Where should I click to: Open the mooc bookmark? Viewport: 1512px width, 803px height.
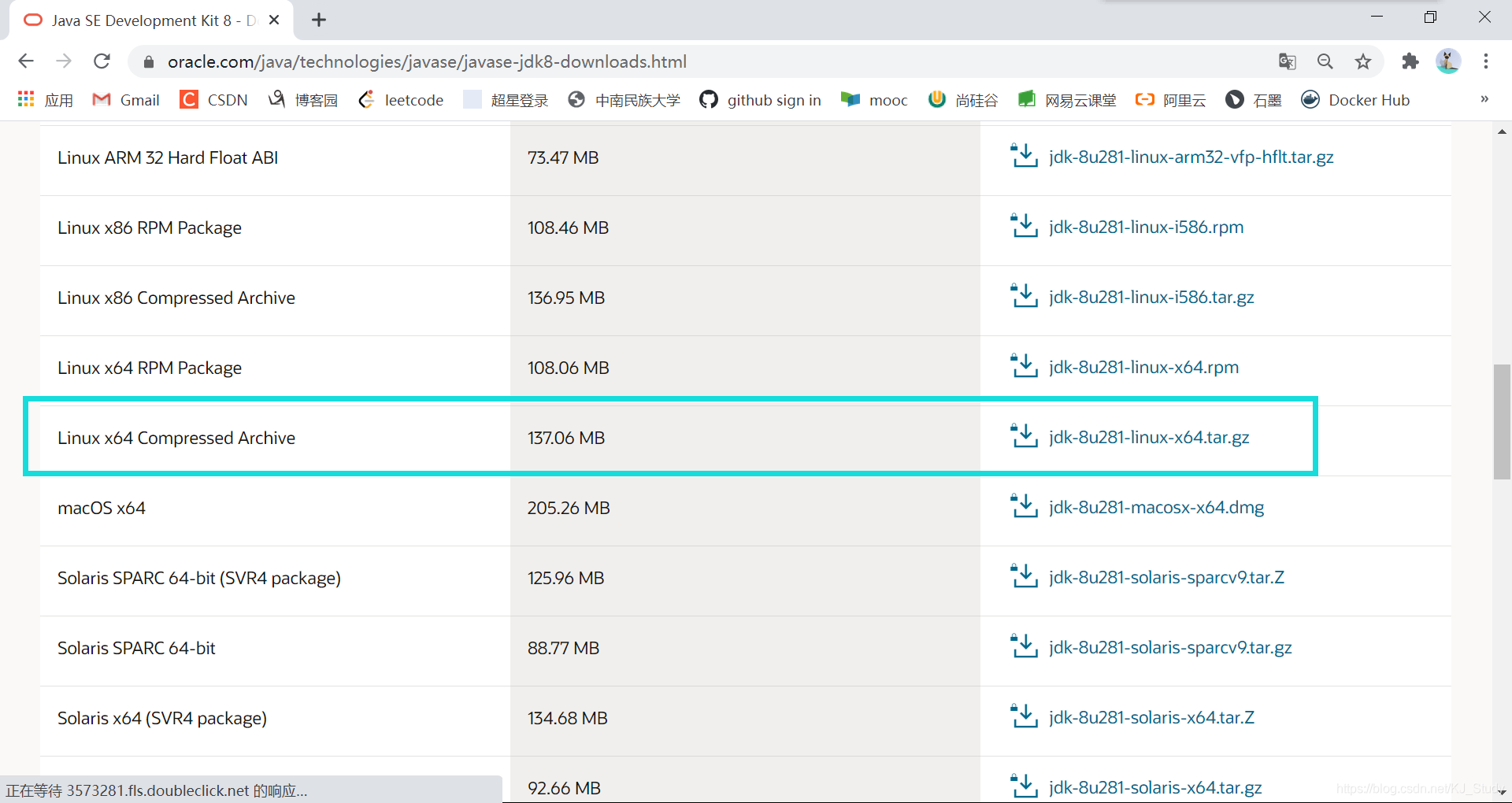pyautogui.click(x=874, y=100)
